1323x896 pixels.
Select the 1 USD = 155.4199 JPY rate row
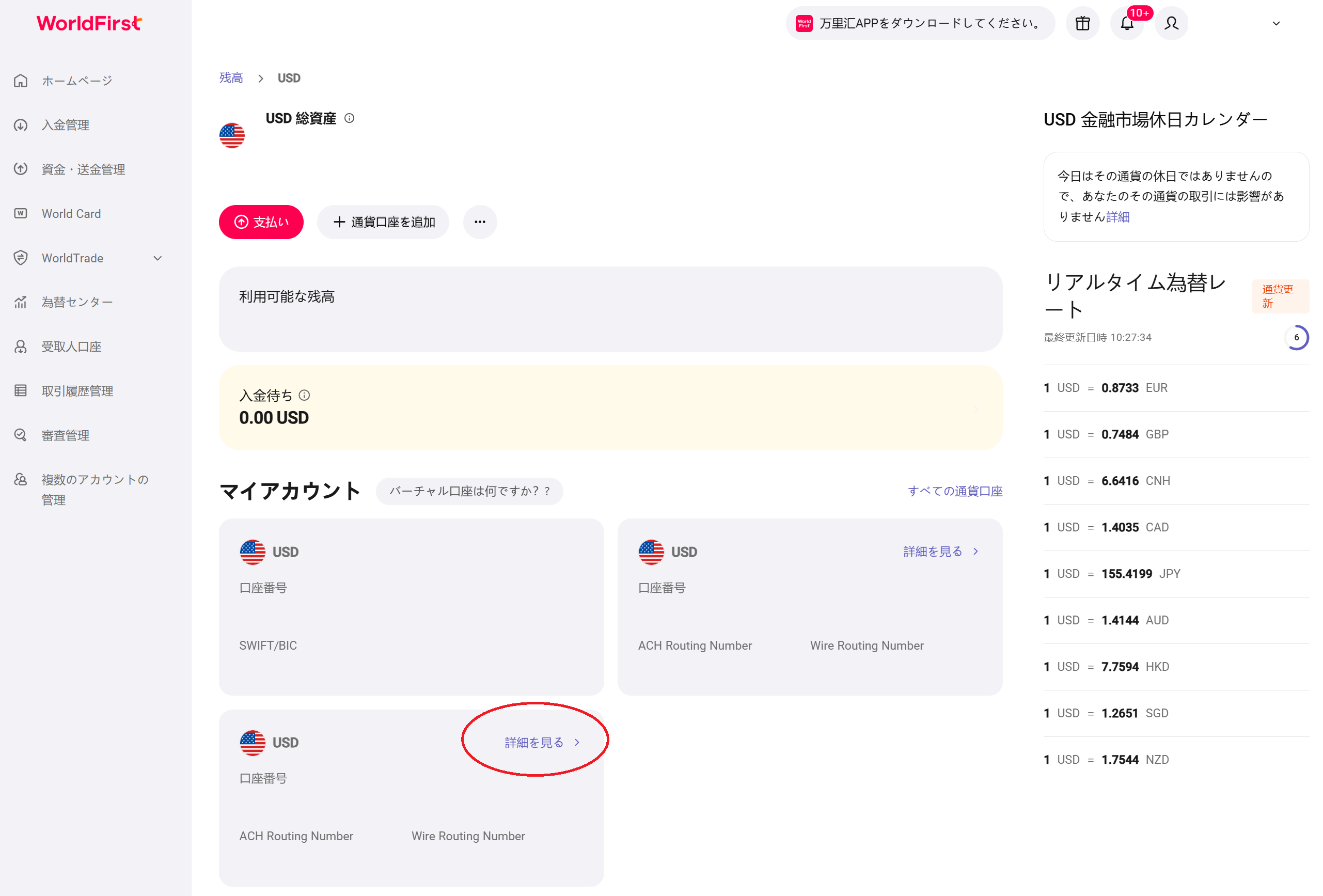[1176, 573]
